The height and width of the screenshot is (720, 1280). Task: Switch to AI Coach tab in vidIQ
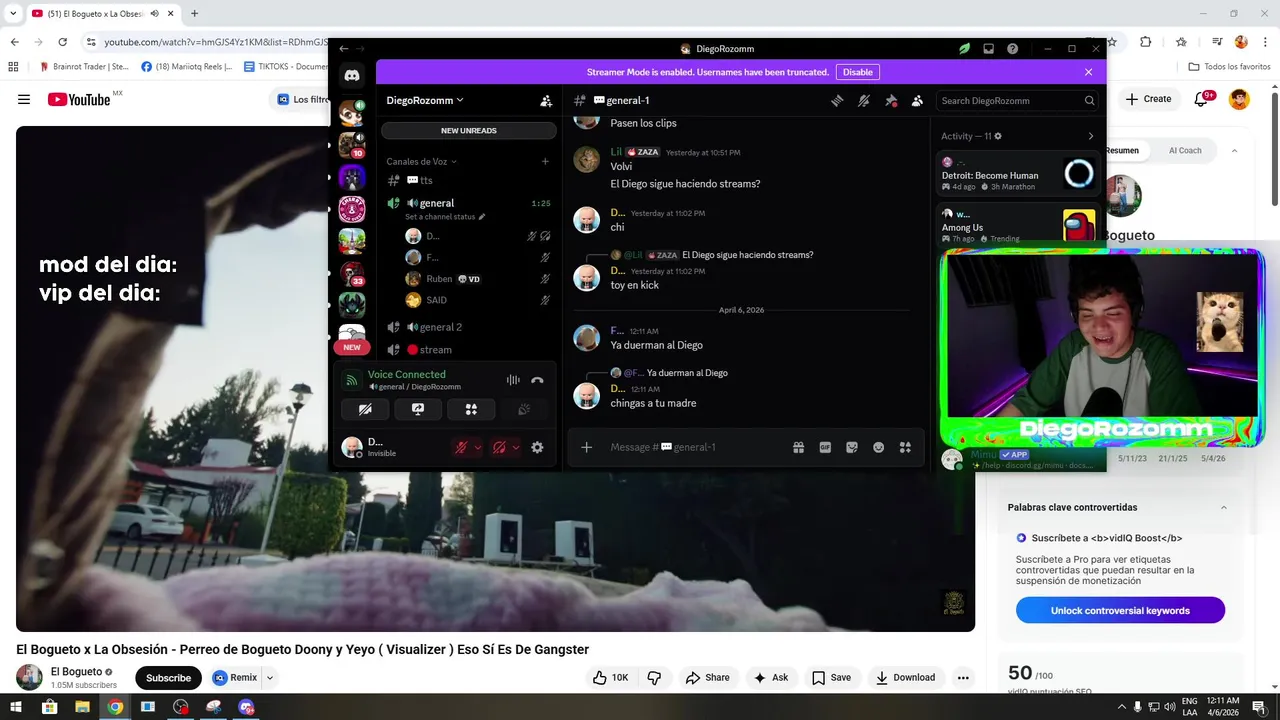tap(1185, 150)
